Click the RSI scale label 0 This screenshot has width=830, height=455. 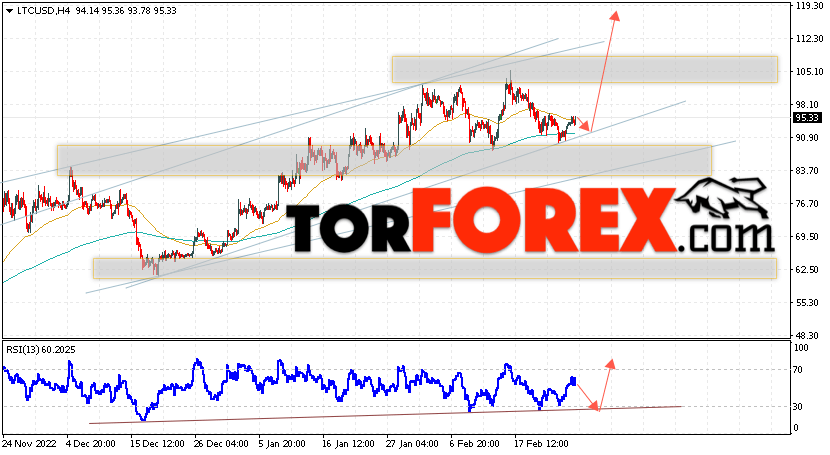[x=797, y=428]
